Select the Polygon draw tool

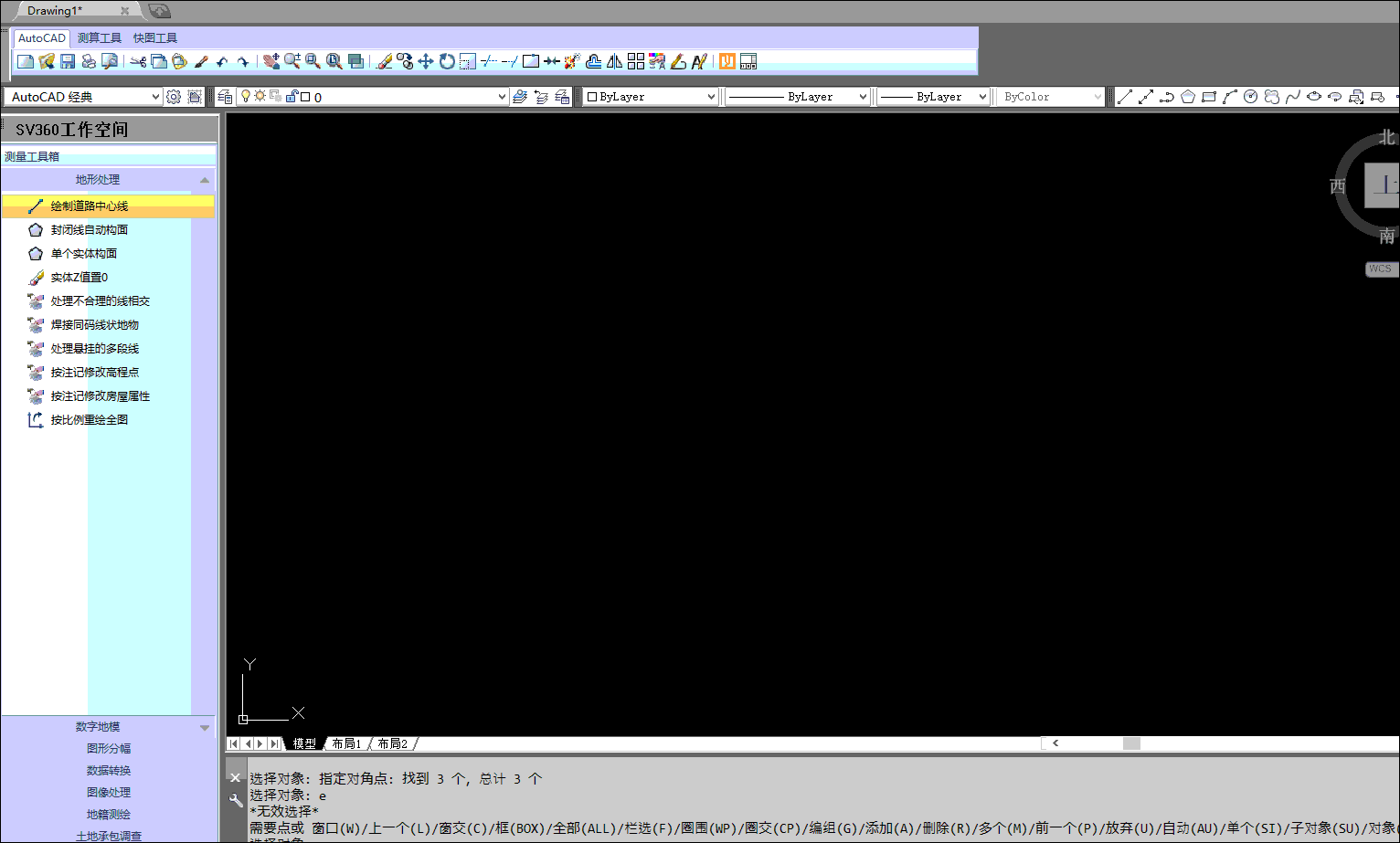pos(1188,97)
